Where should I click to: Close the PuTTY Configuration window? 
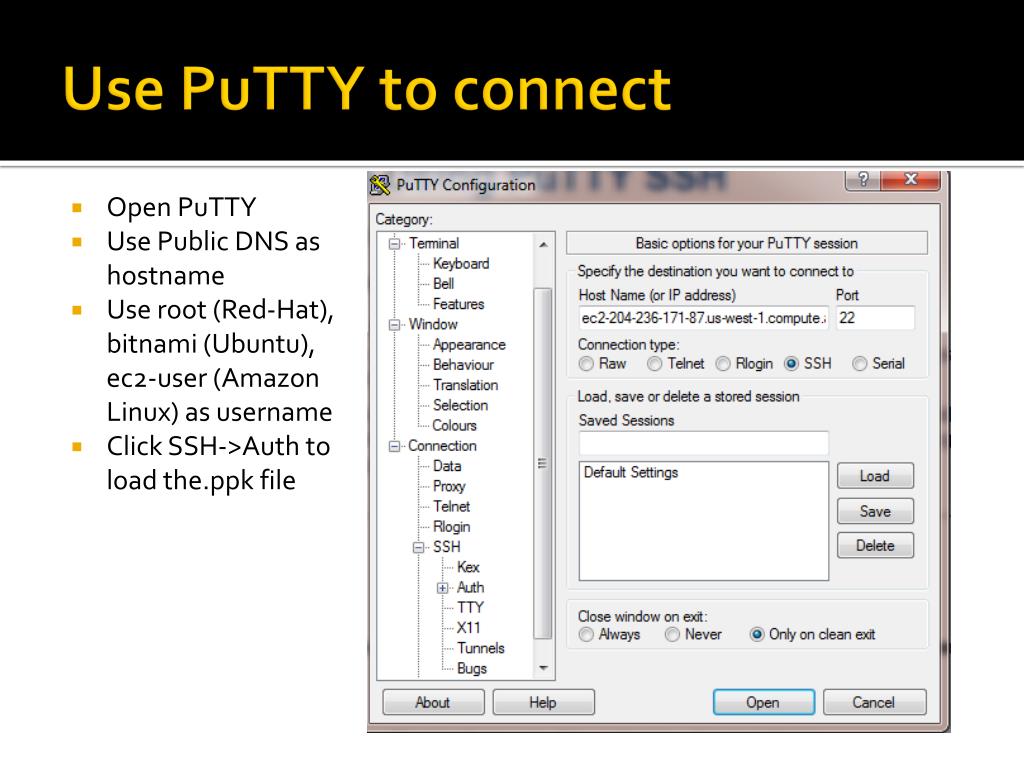coord(910,180)
